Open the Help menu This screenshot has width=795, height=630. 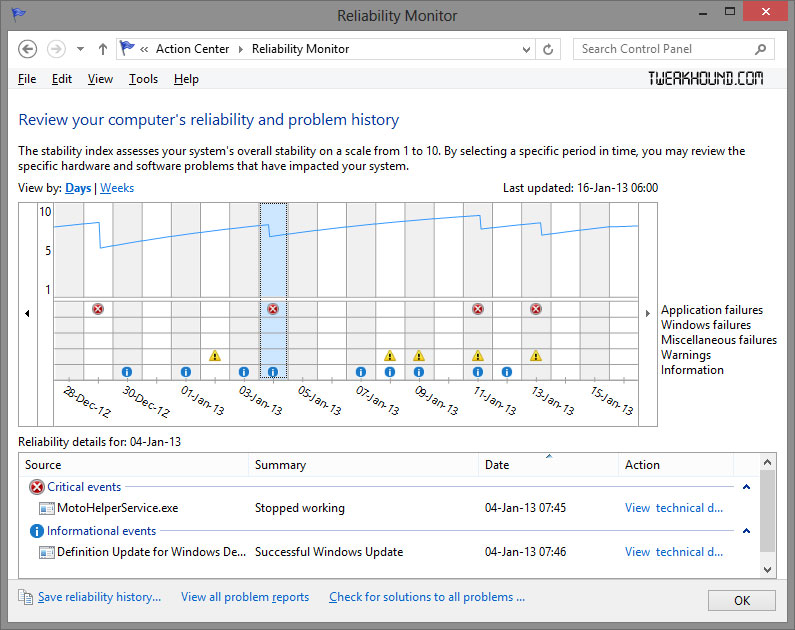(186, 79)
